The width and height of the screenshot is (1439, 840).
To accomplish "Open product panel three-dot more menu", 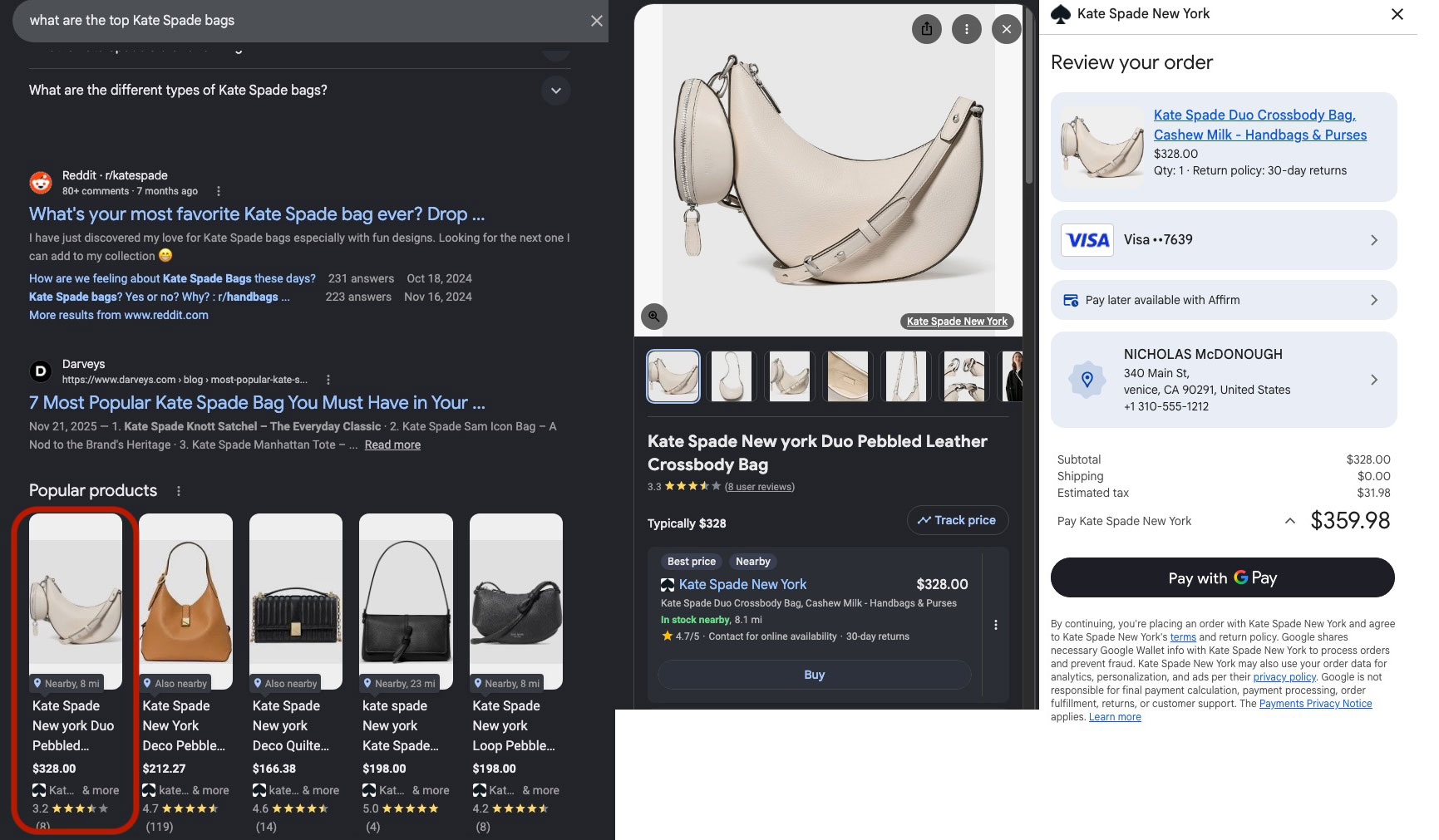I will coord(967,29).
